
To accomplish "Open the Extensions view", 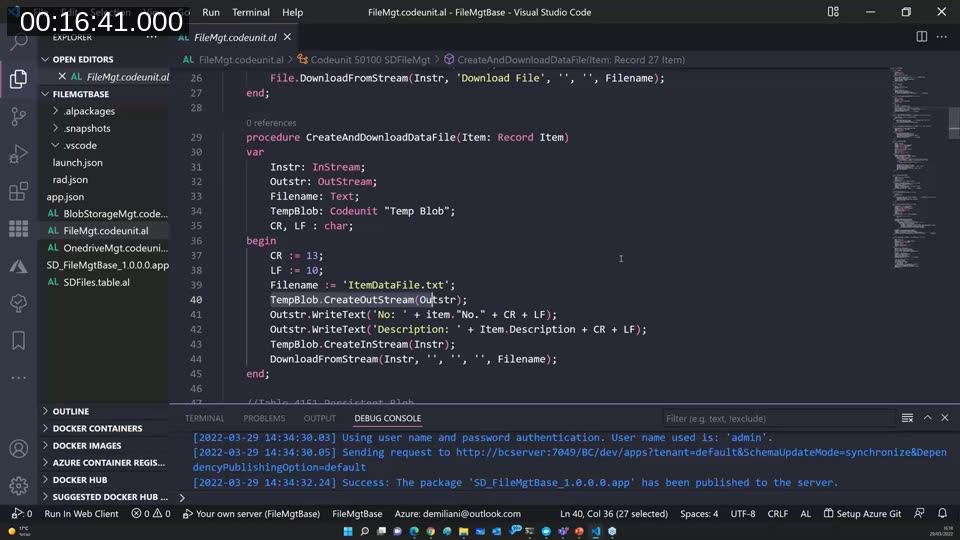I will pyautogui.click(x=18, y=192).
